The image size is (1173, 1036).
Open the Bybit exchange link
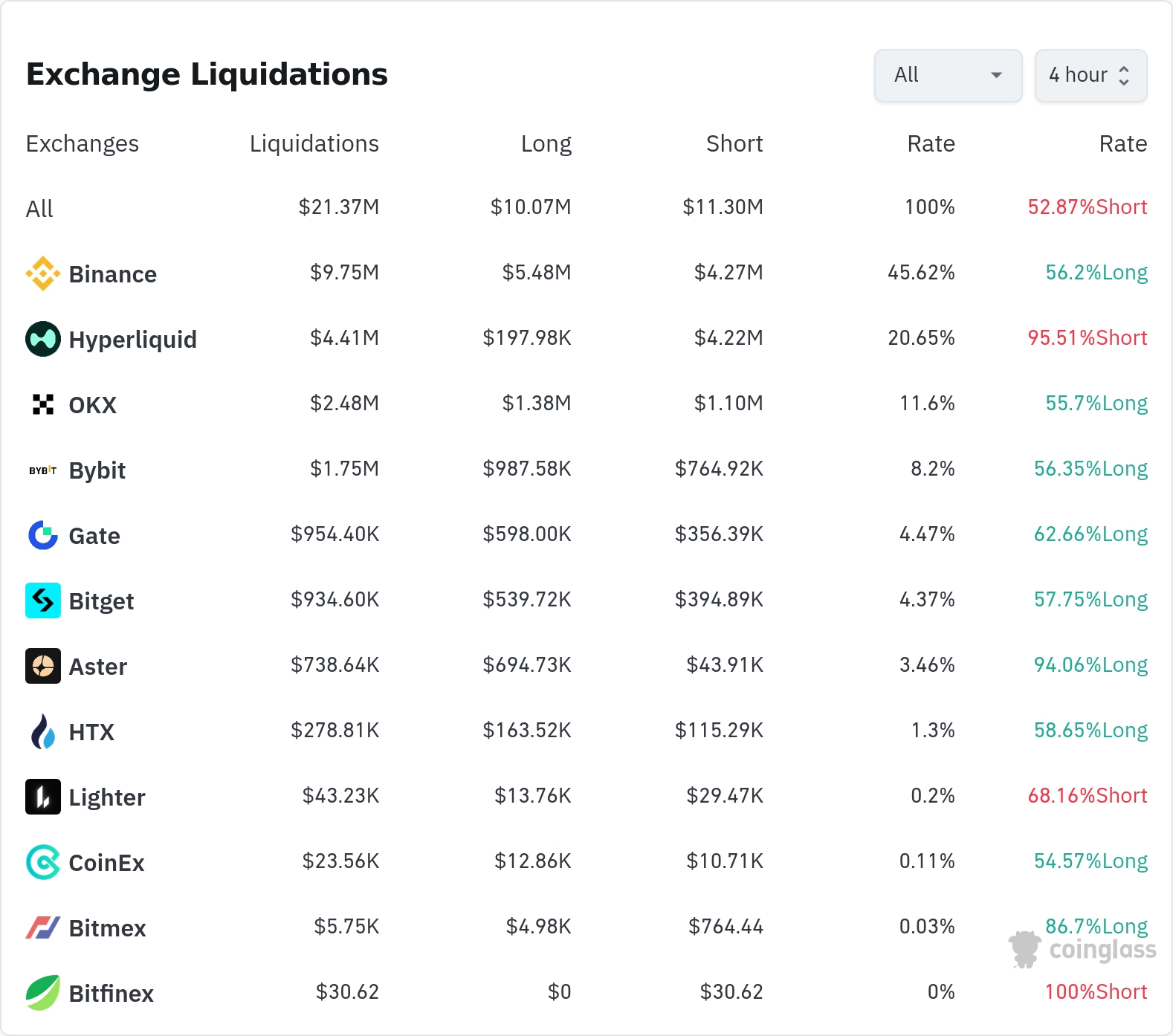pos(97,470)
